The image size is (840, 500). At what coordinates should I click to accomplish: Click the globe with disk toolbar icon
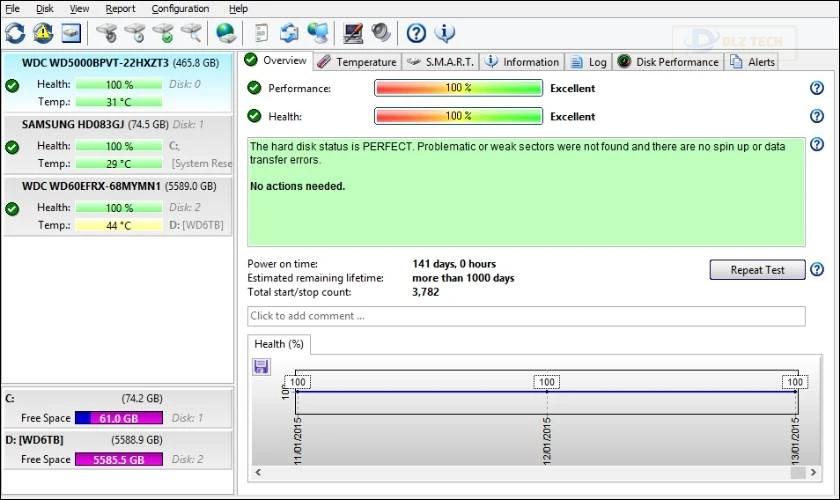click(226, 33)
